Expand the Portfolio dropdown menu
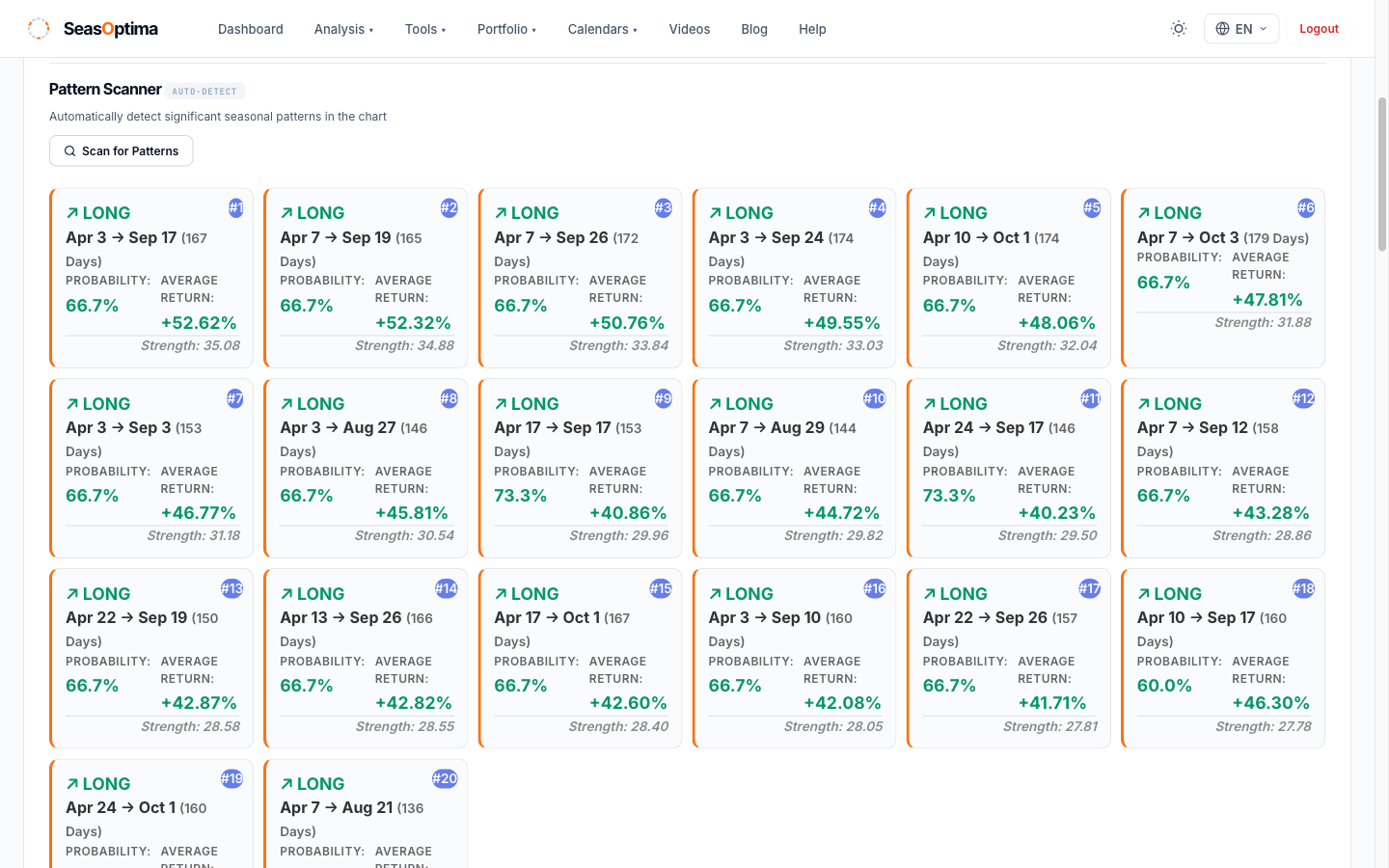The width and height of the screenshot is (1389, 868). [x=506, y=29]
